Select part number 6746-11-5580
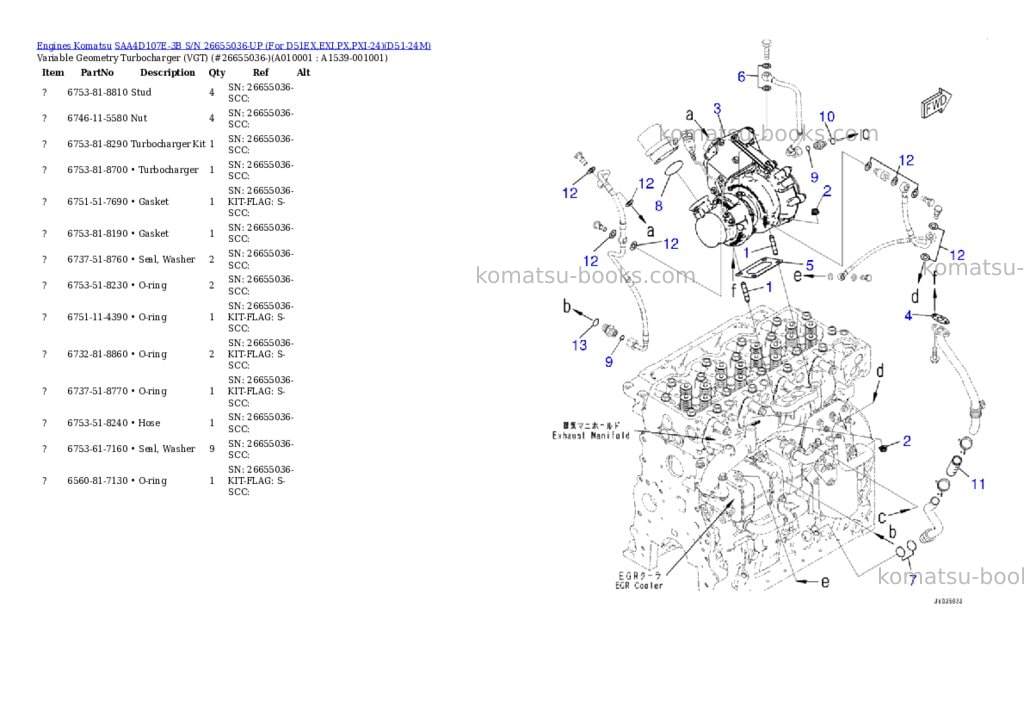The image size is (1024, 725). [x=97, y=118]
